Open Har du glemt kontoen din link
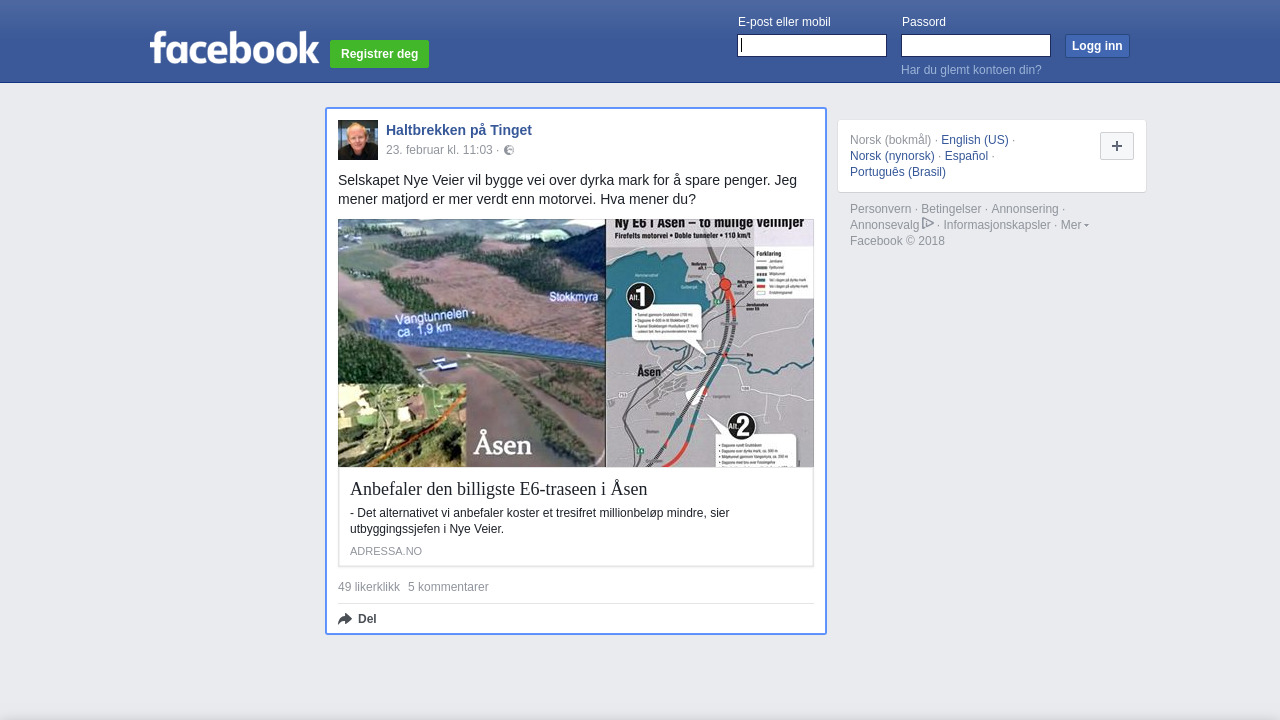The image size is (1280, 720). tap(971, 70)
